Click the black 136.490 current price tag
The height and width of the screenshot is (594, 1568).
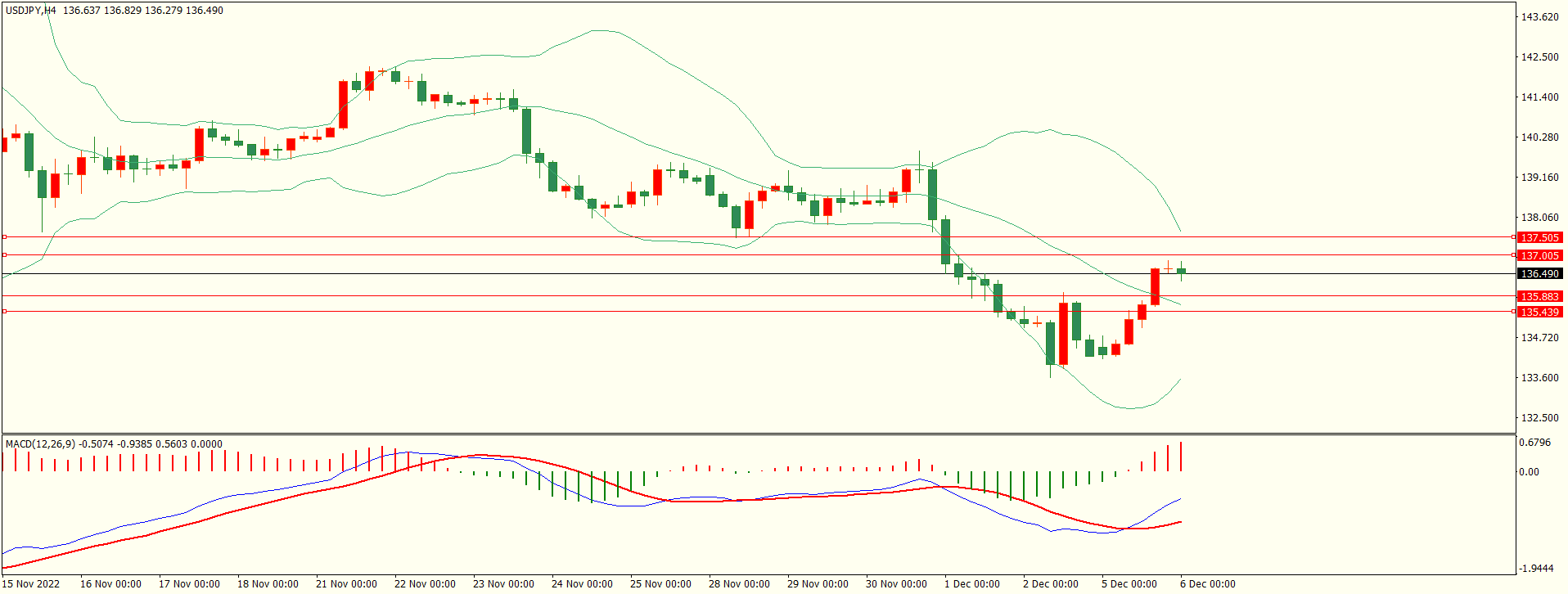[1539, 274]
